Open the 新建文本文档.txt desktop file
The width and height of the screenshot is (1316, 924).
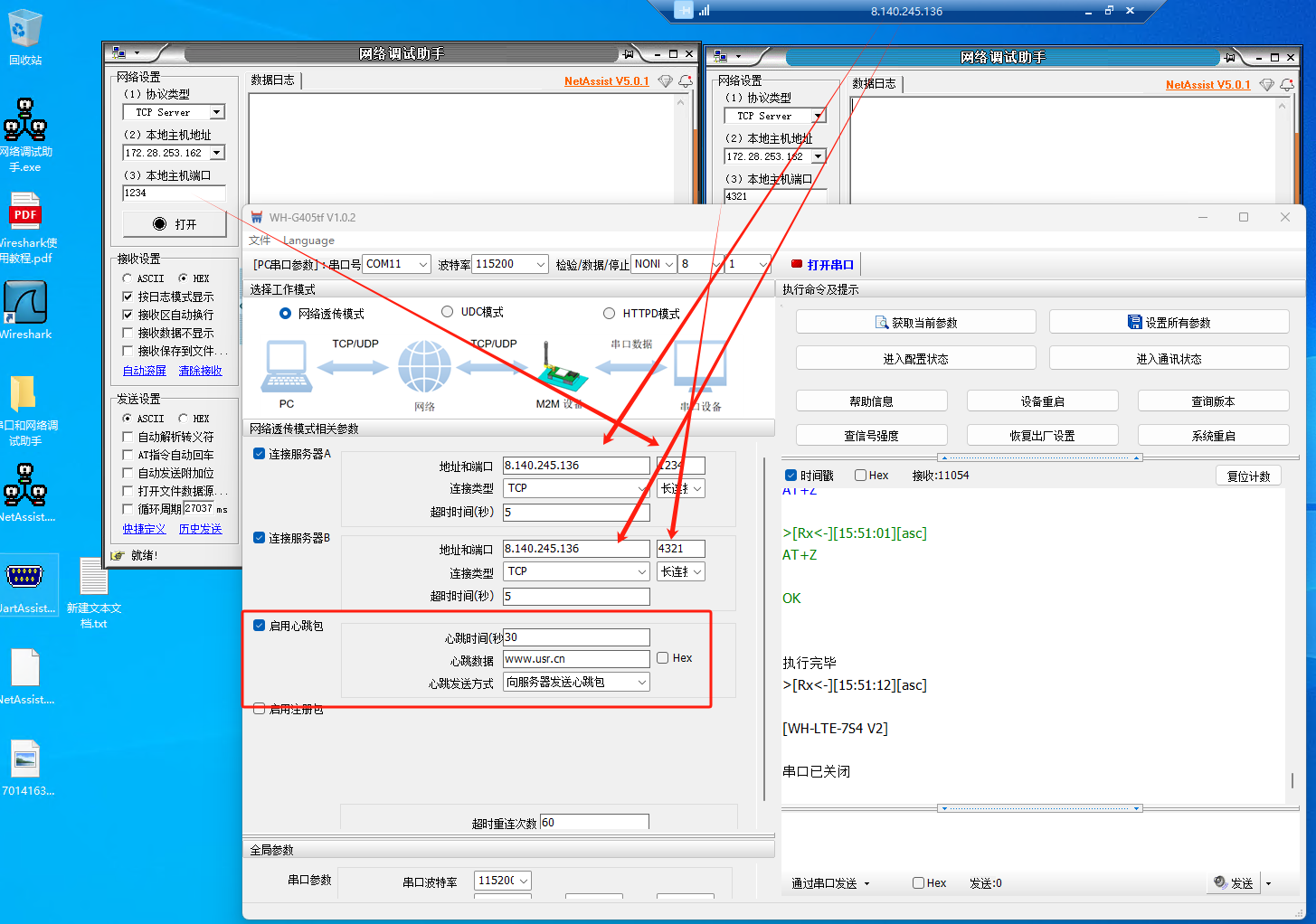pyautogui.click(x=93, y=579)
